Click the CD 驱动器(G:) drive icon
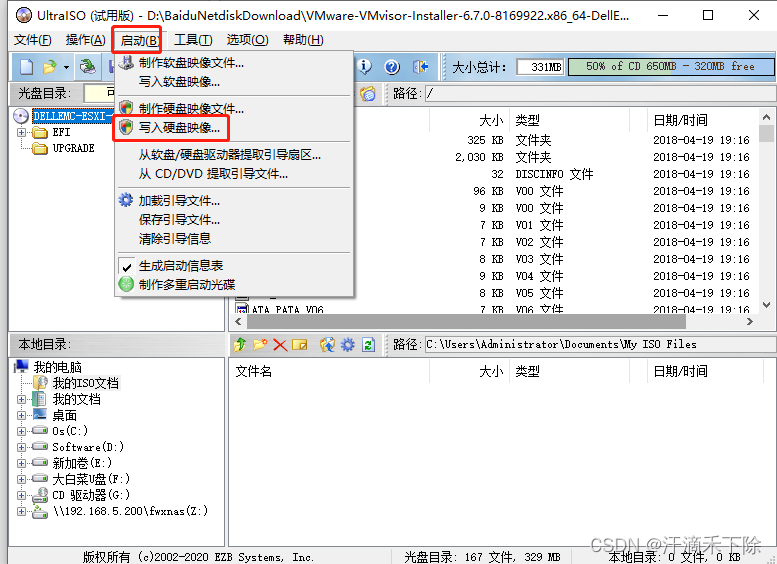Image resolution: width=777 pixels, height=564 pixels. (40, 495)
